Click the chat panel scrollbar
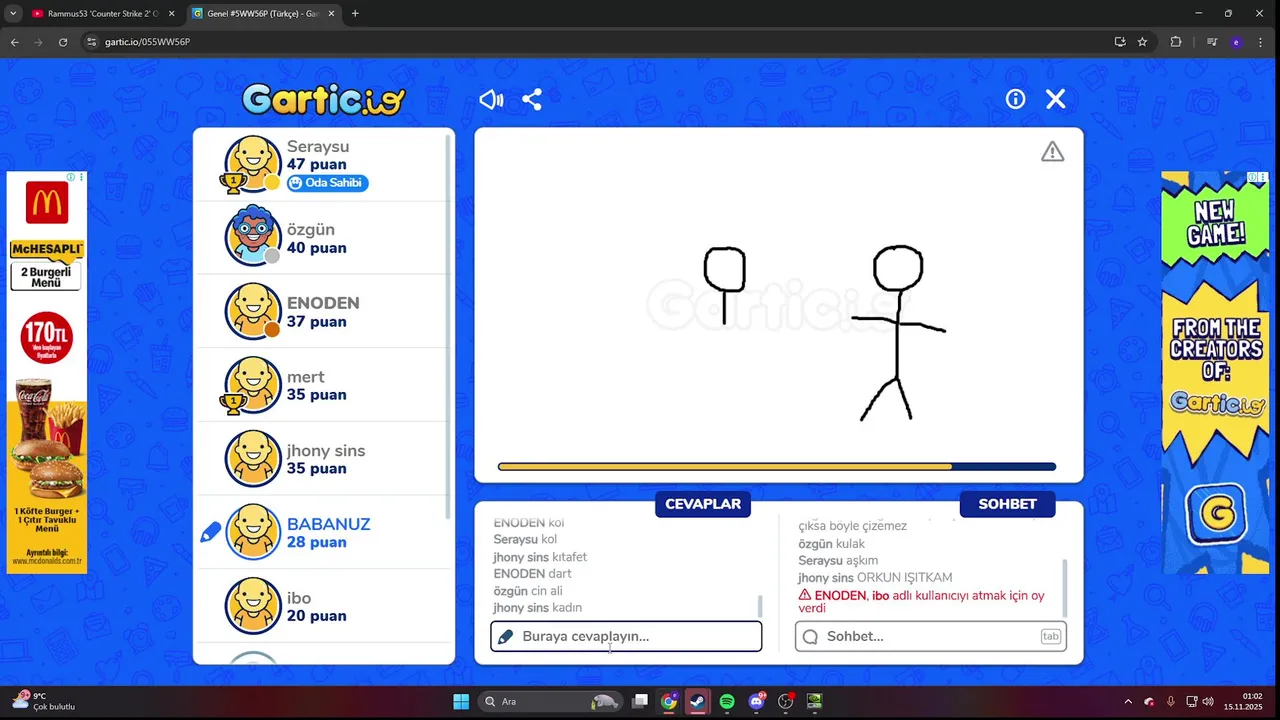This screenshot has width=1280, height=720. click(1064, 588)
